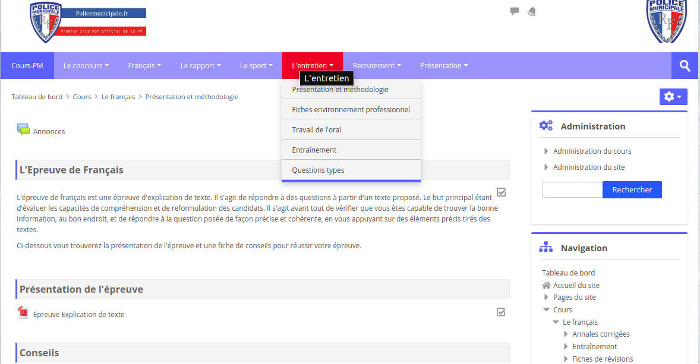Image resolution: width=700 pixels, height=364 pixels.
Task: Open the Le sport dropdown menu
Action: 256,66
